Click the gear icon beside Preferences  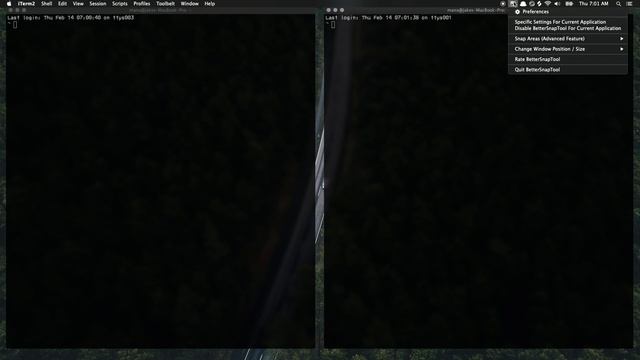click(x=517, y=12)
